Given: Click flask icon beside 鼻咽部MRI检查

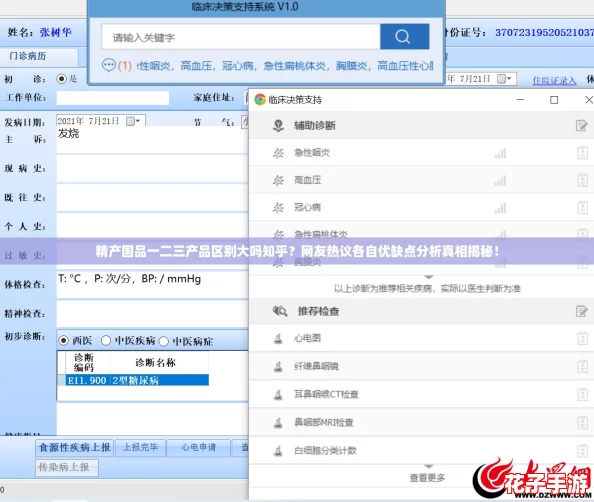Looking at the screenshot, I should 278,422.
